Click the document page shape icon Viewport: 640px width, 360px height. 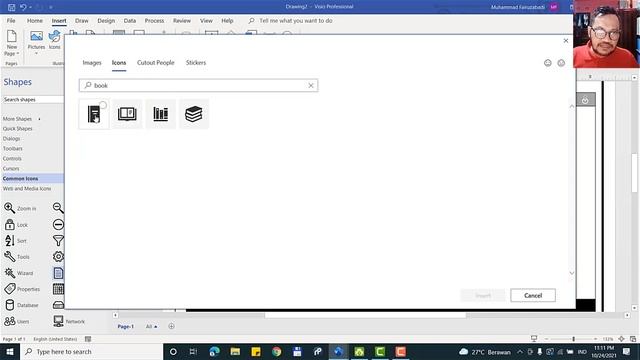58,273
